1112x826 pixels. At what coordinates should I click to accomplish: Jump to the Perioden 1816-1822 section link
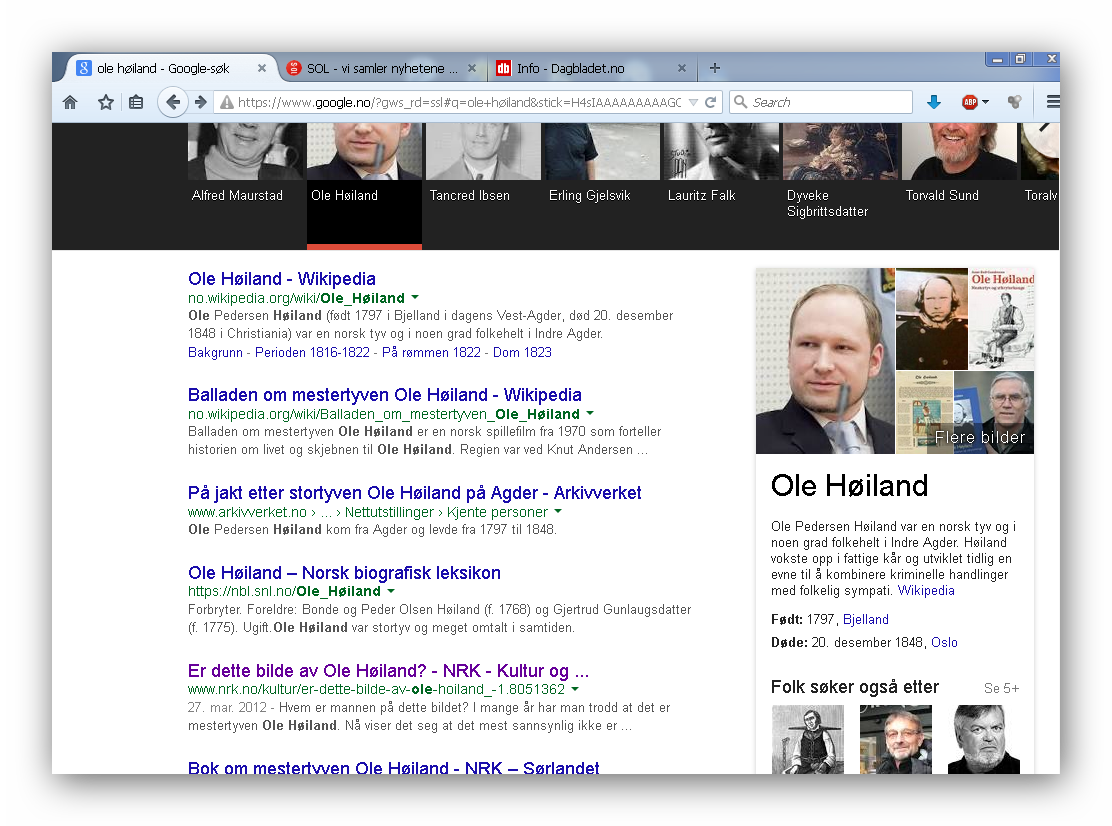(x=312, y=352)
